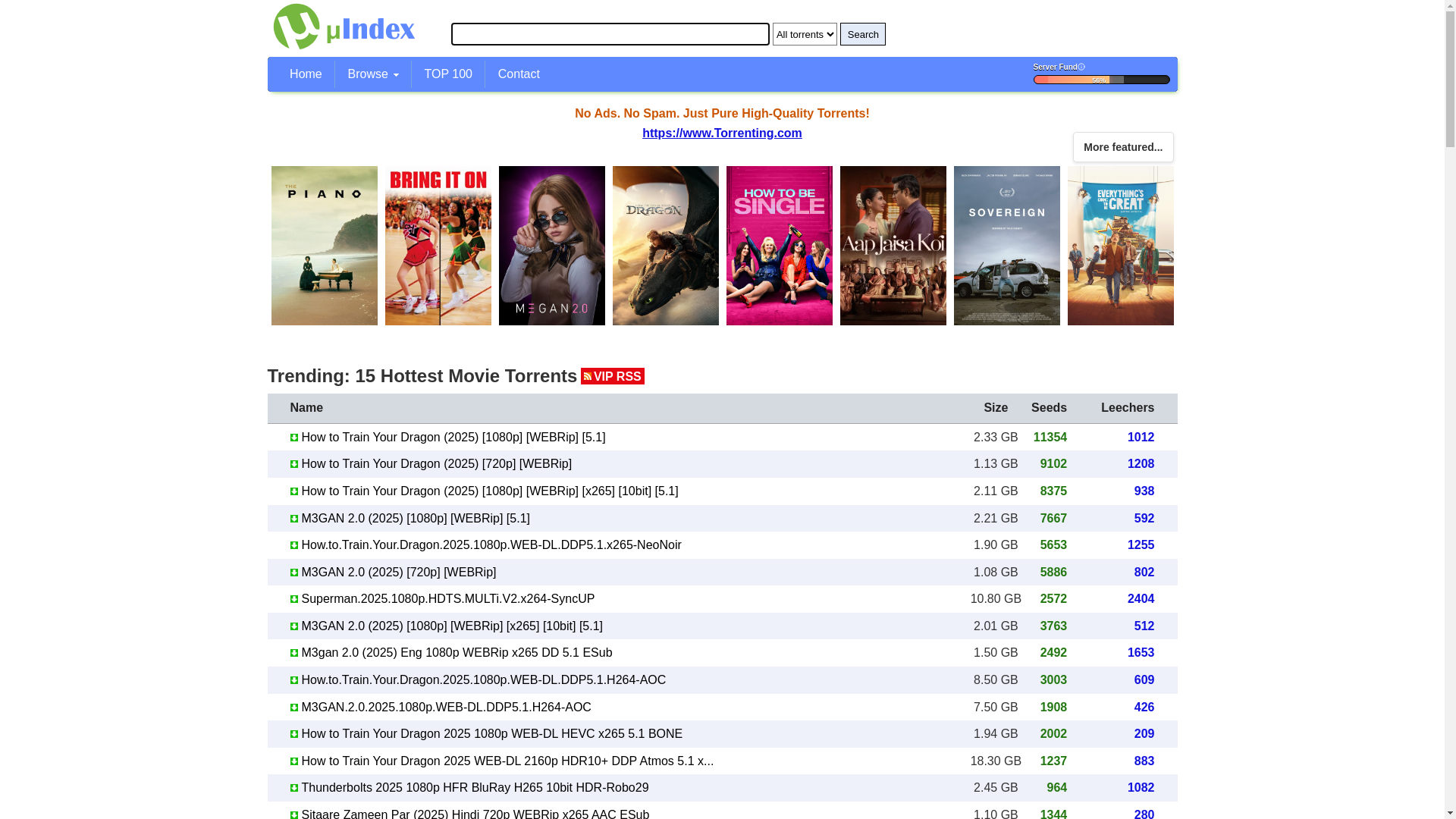The height and width of the screenshot is (819, 1456).
Task: Open Thunderbolts 2025 HDR-Robo29 torrent
Action: (475, 788)
